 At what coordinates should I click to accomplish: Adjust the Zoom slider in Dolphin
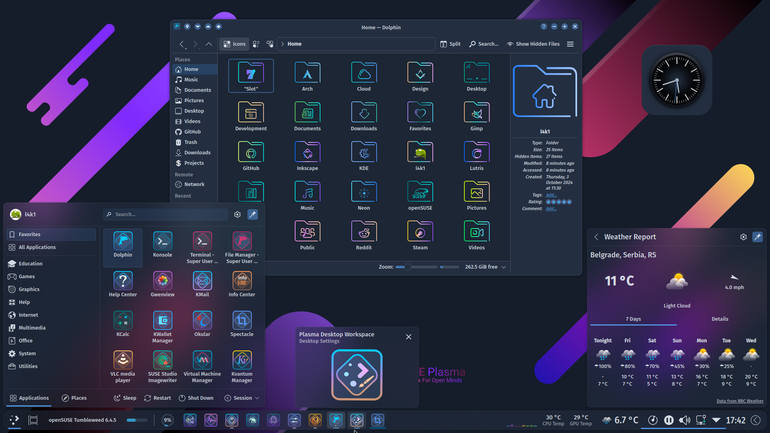point(416,267)
